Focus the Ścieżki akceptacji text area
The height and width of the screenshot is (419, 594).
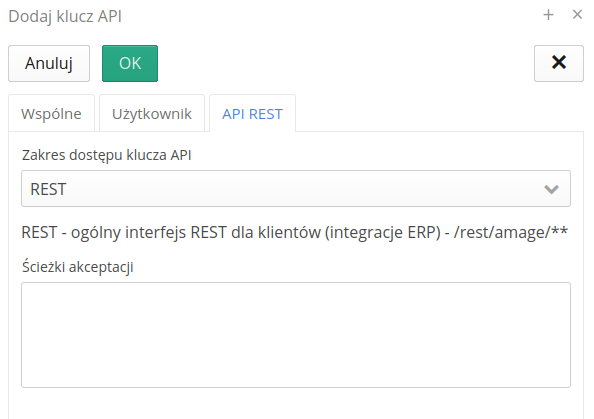[x=296, y=335]
